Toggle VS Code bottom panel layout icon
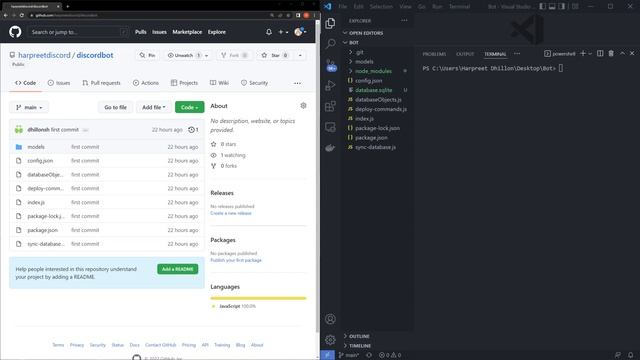640x360 pixels. (552, 7)
